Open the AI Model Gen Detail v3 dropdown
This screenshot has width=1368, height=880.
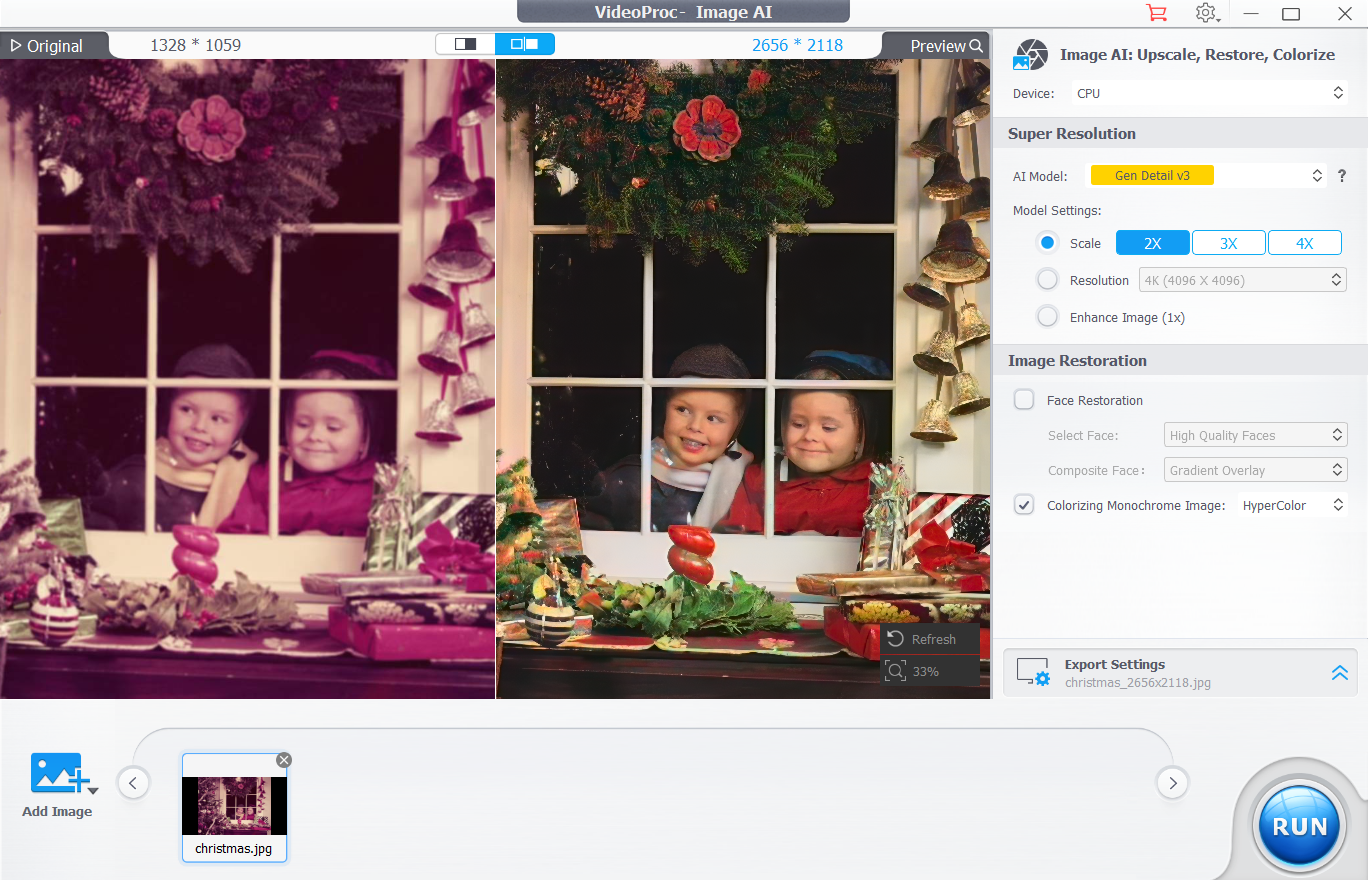click(x=1207, y=176)
